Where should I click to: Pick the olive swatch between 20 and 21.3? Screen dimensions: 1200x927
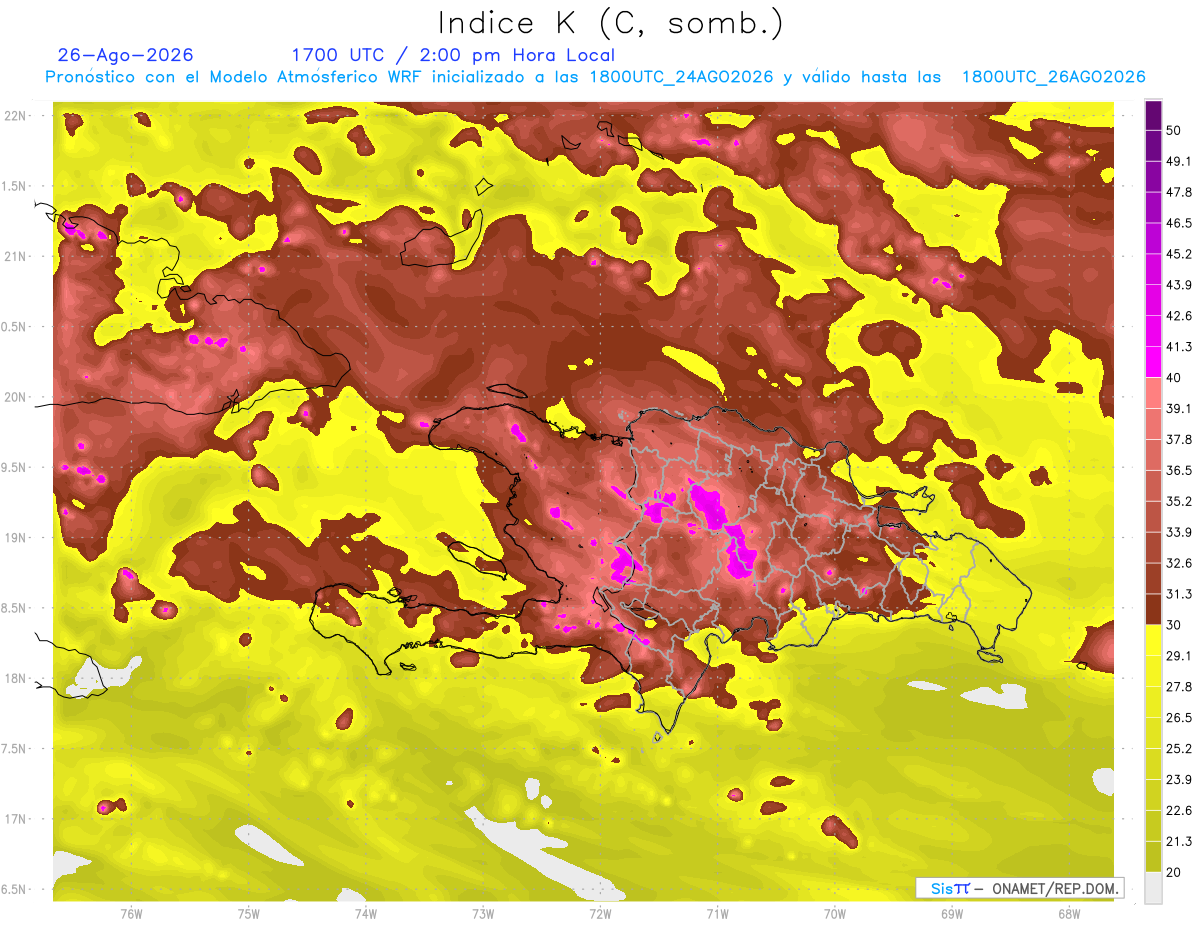1153,856
